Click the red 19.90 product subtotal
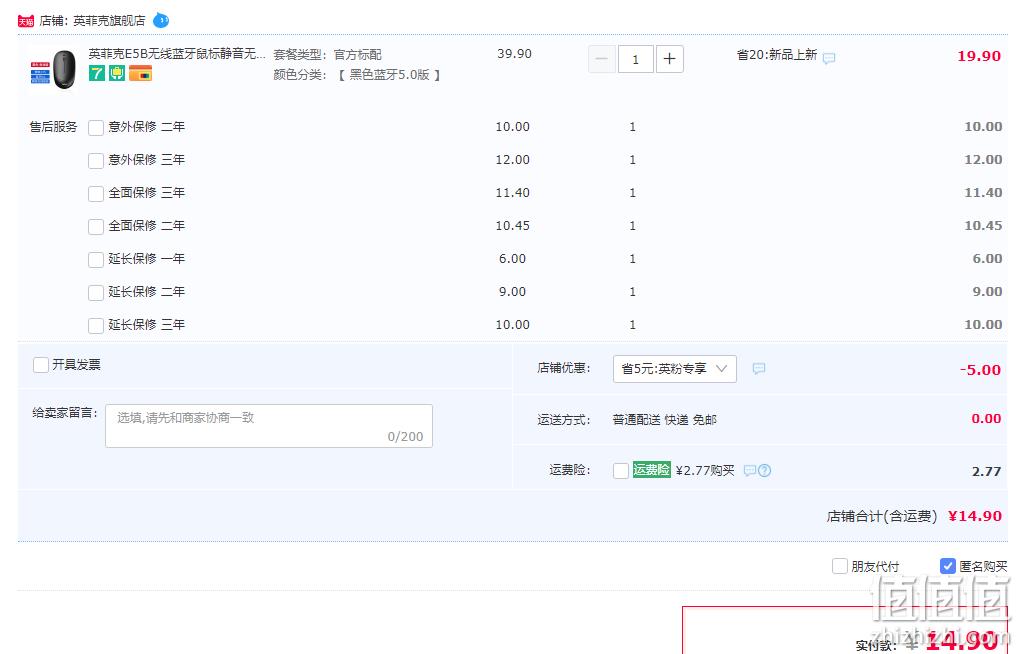 point(979,56)
